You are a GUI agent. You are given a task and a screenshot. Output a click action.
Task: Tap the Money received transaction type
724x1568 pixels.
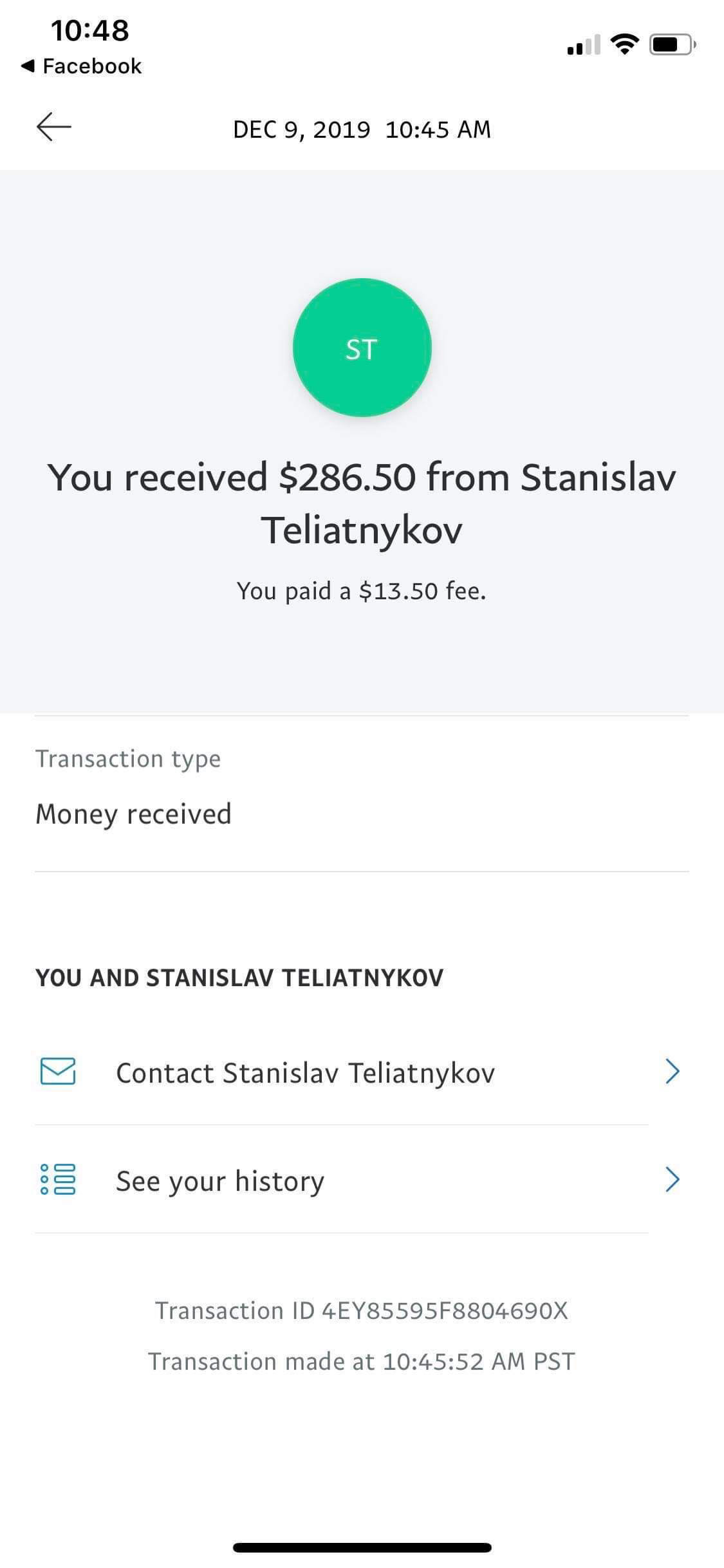[x=134, y=814]
